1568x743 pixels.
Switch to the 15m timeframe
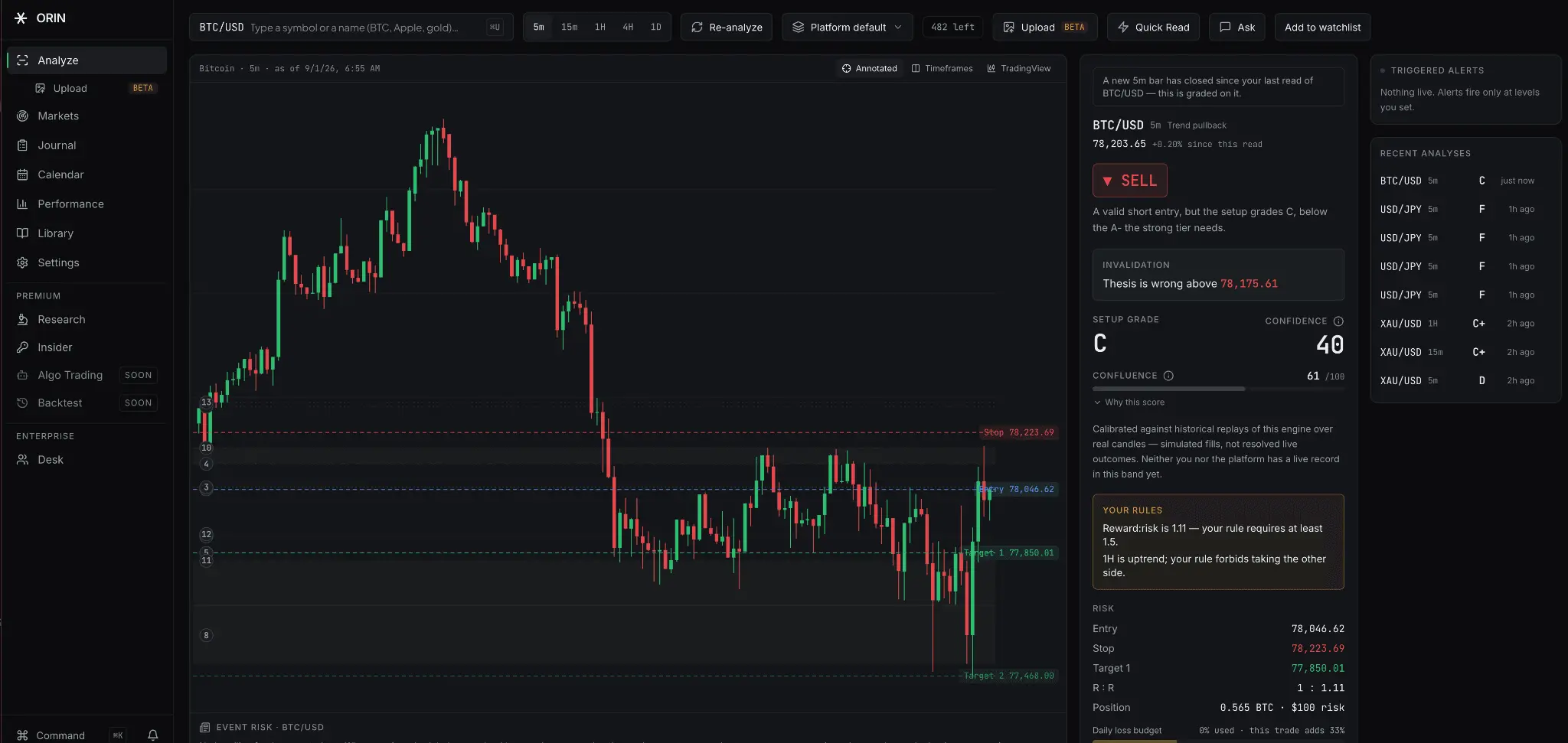click(x=570, y=27)
